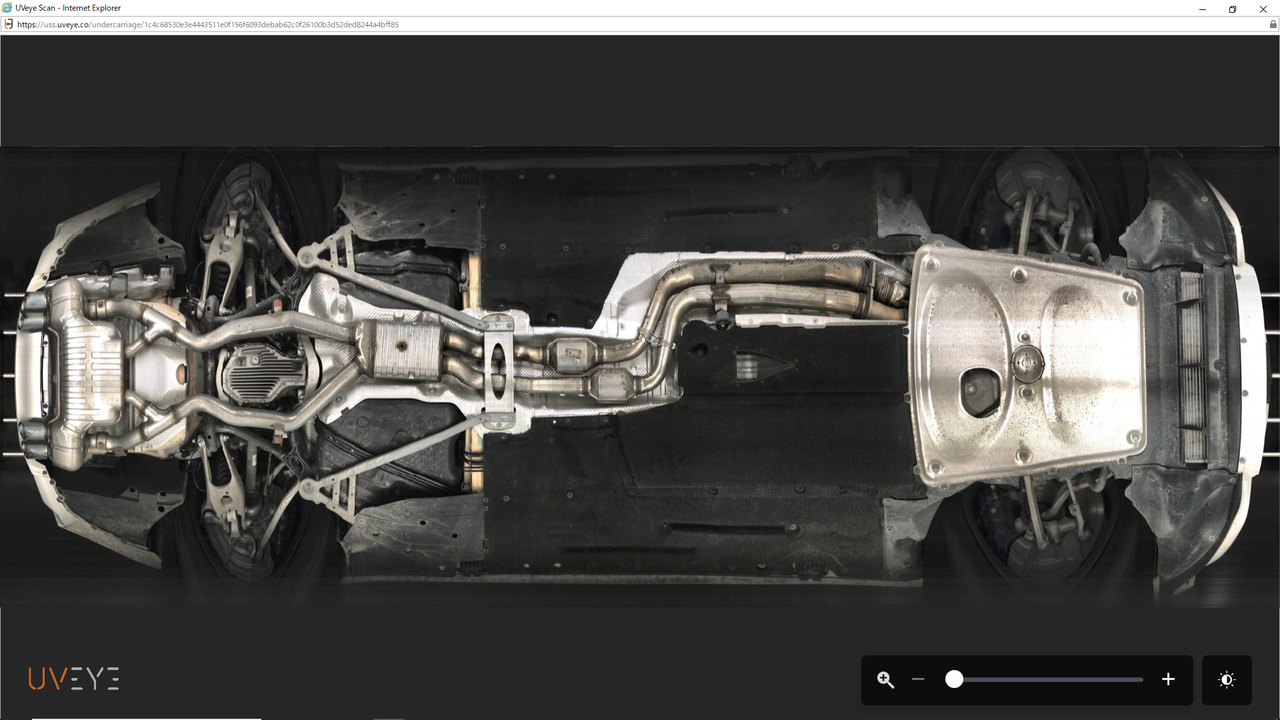Click the middle of the zoom slider track
The height and width of the screenshot is (720, 1280).
click(1048, 680)
